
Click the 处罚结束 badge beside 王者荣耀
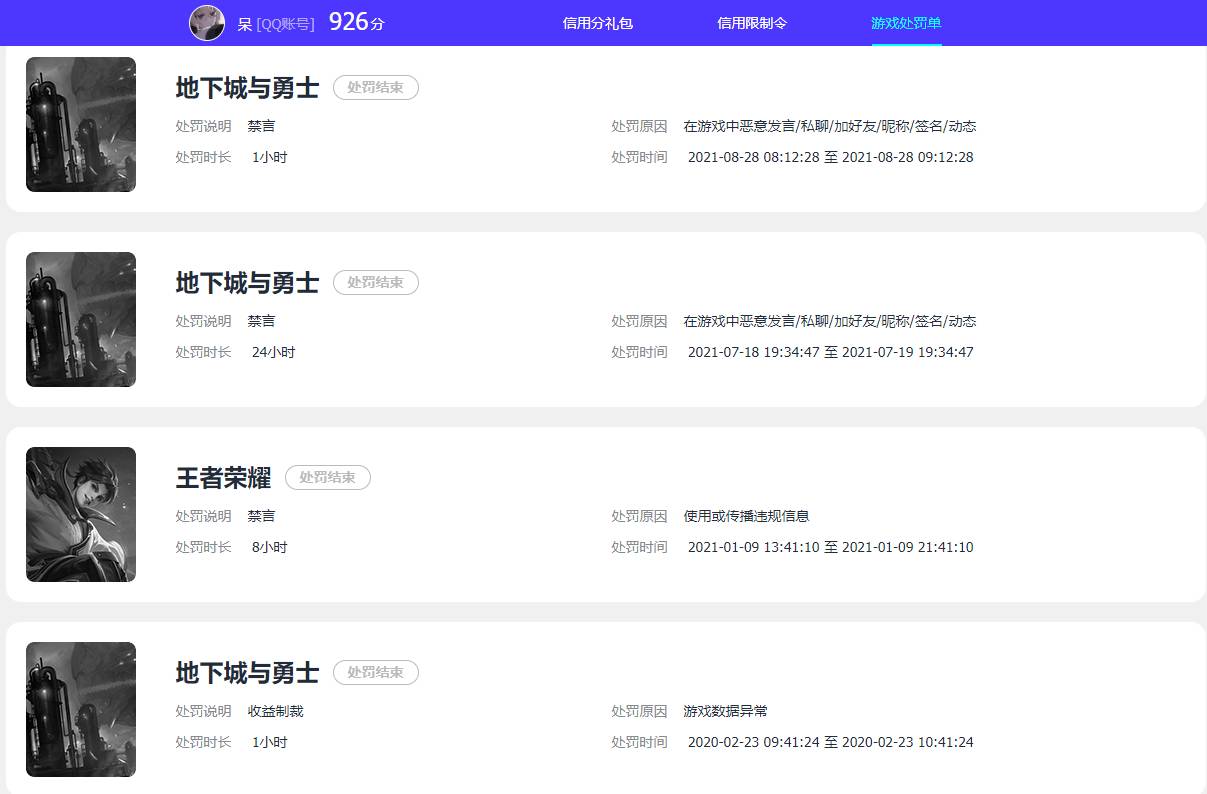click(x=327, y=477)
